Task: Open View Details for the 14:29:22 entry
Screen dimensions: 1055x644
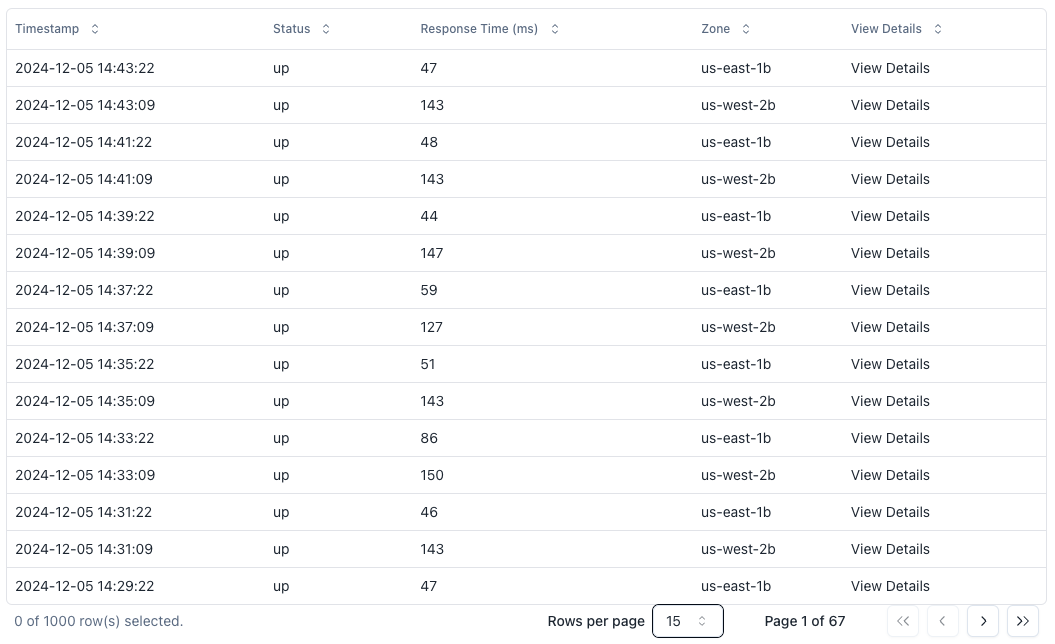Action: (x=890, y=586)
